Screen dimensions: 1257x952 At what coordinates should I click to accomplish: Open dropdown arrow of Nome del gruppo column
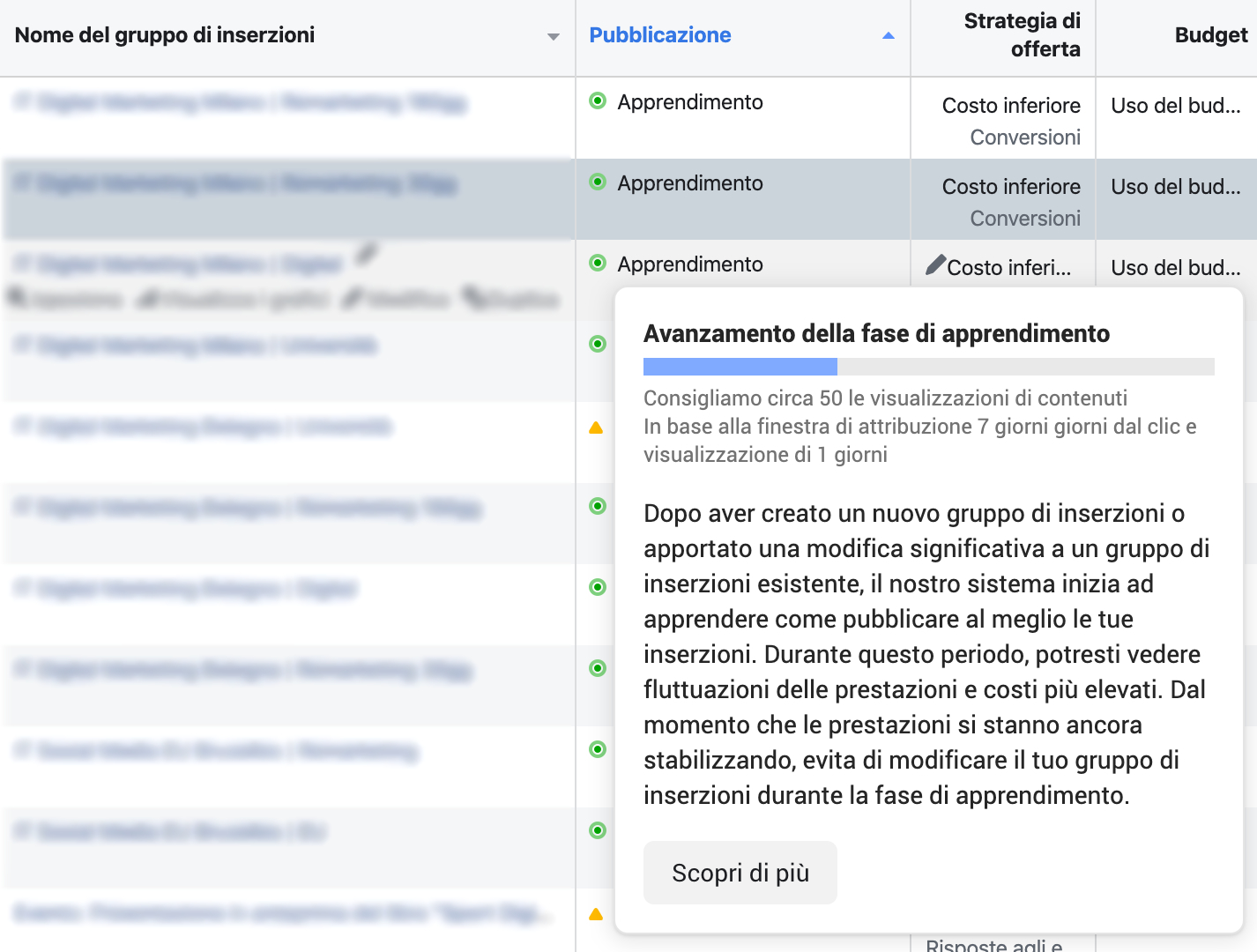click(554, 37)
